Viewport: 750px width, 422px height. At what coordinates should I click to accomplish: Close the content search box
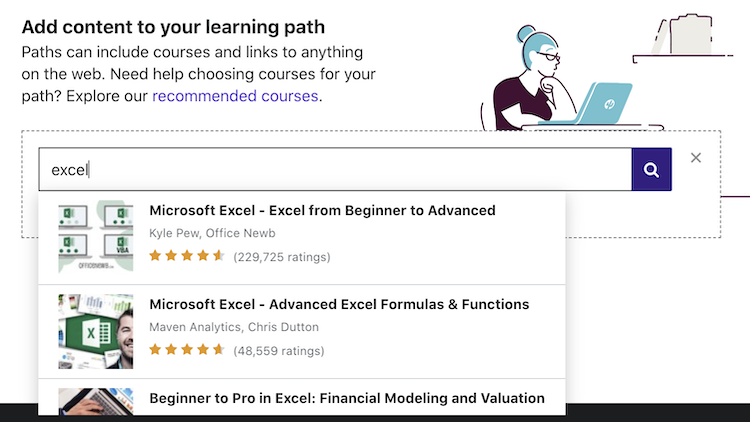click(x=696, y=157)
